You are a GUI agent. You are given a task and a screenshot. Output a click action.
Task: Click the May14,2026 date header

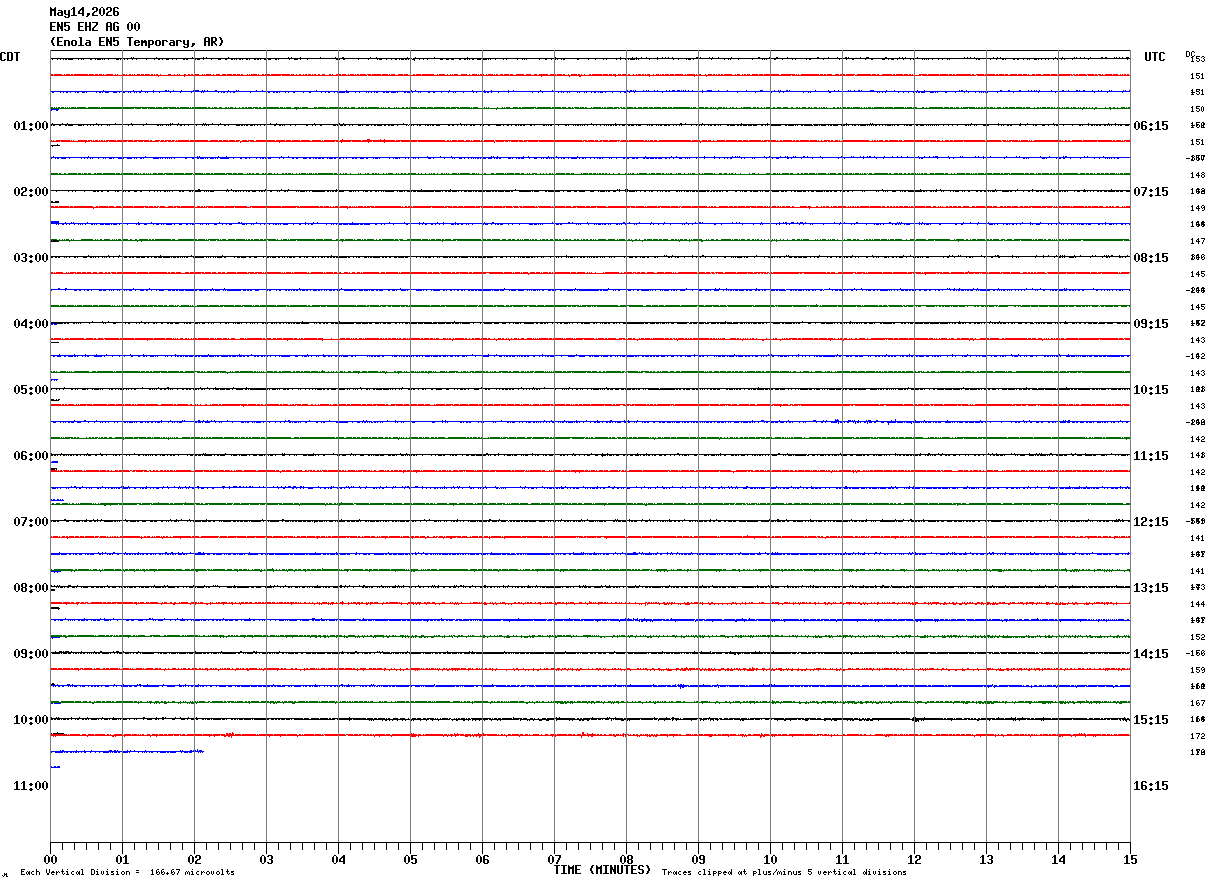pyautogui.click(x=84, y=12)
